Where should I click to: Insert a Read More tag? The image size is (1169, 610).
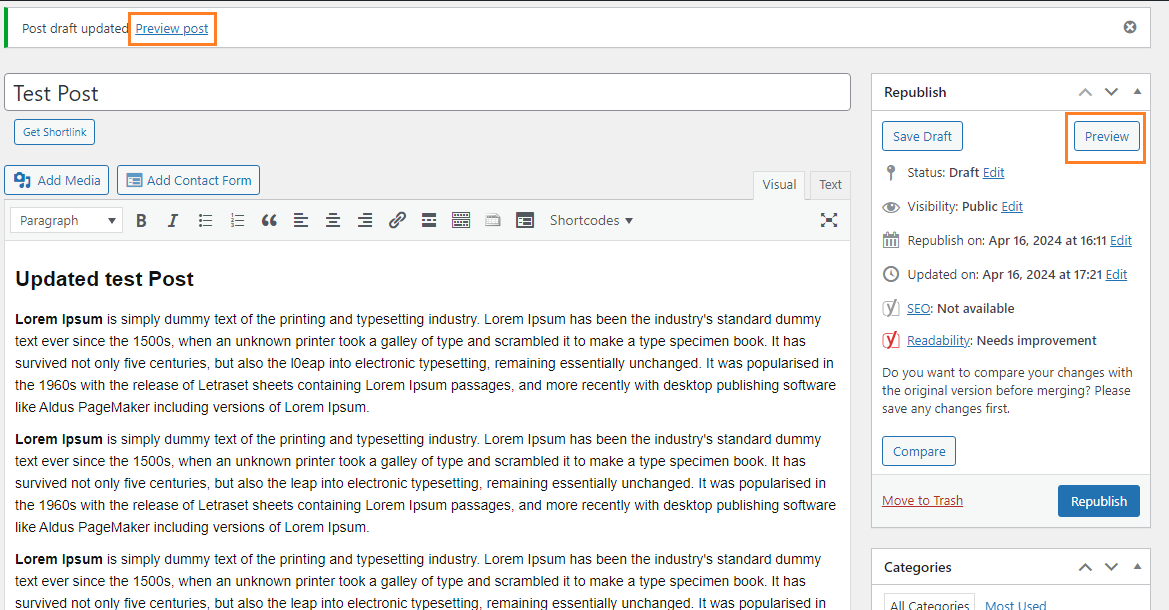[429, 221]
